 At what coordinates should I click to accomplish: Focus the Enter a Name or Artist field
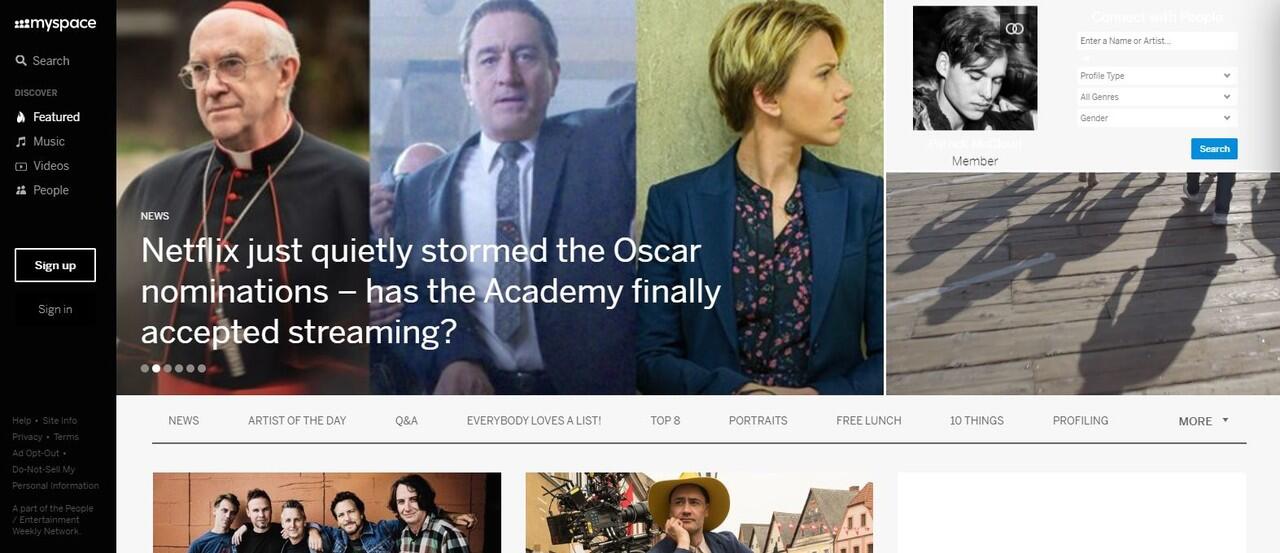coord(1157,41)
